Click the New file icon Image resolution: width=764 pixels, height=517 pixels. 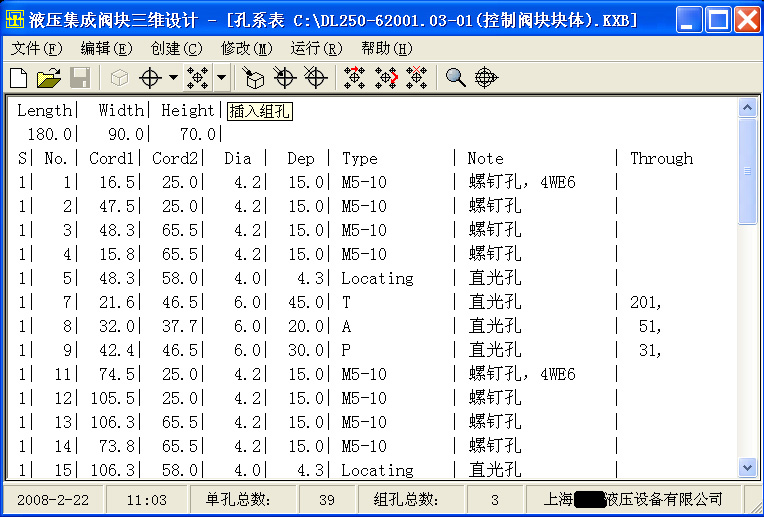(x=19, y=78)
